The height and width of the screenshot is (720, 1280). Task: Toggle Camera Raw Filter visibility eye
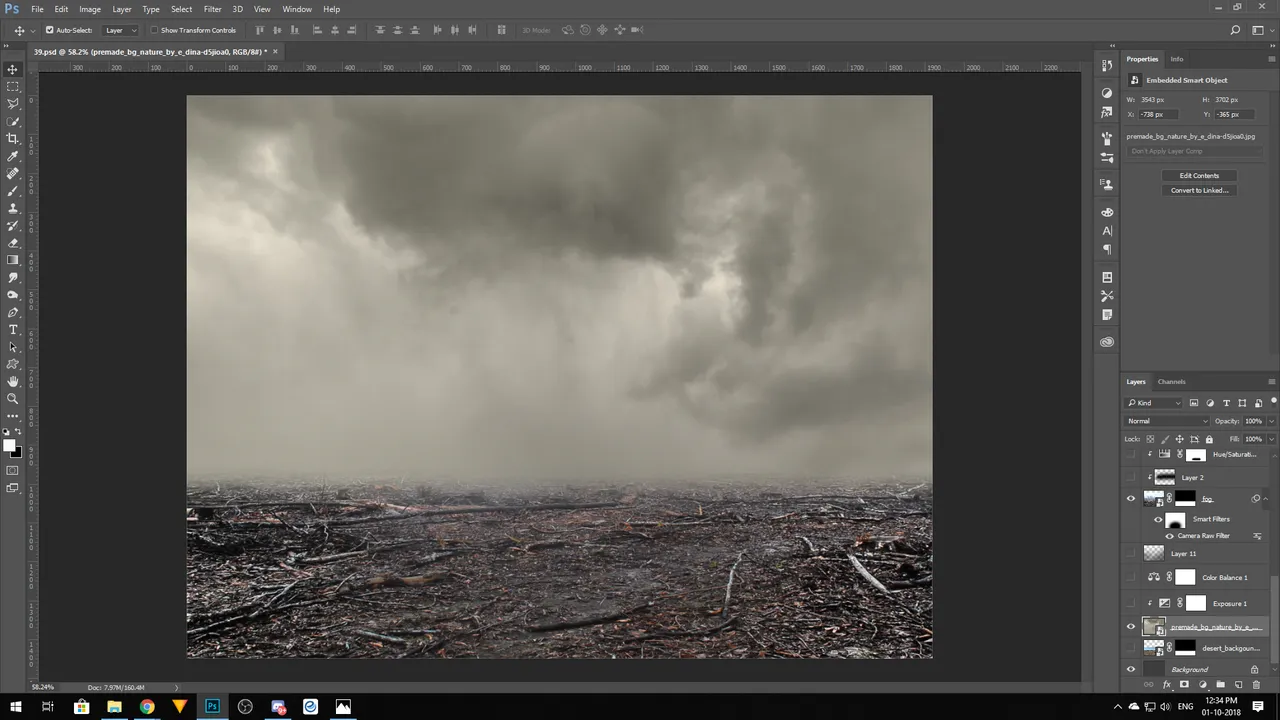pyautogui.click(x=1170, y=536)
